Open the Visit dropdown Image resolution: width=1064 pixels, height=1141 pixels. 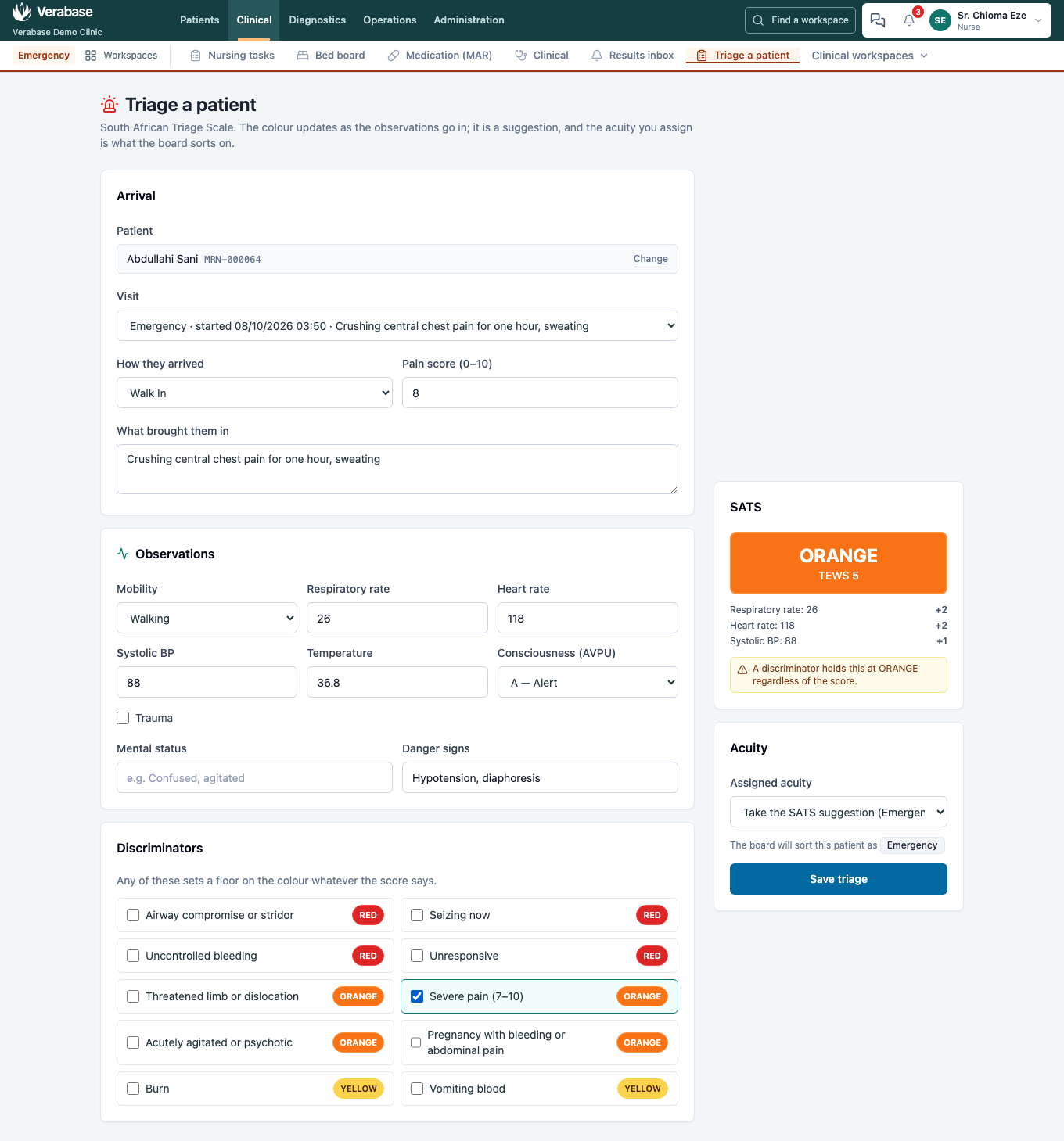pos(397,325)
